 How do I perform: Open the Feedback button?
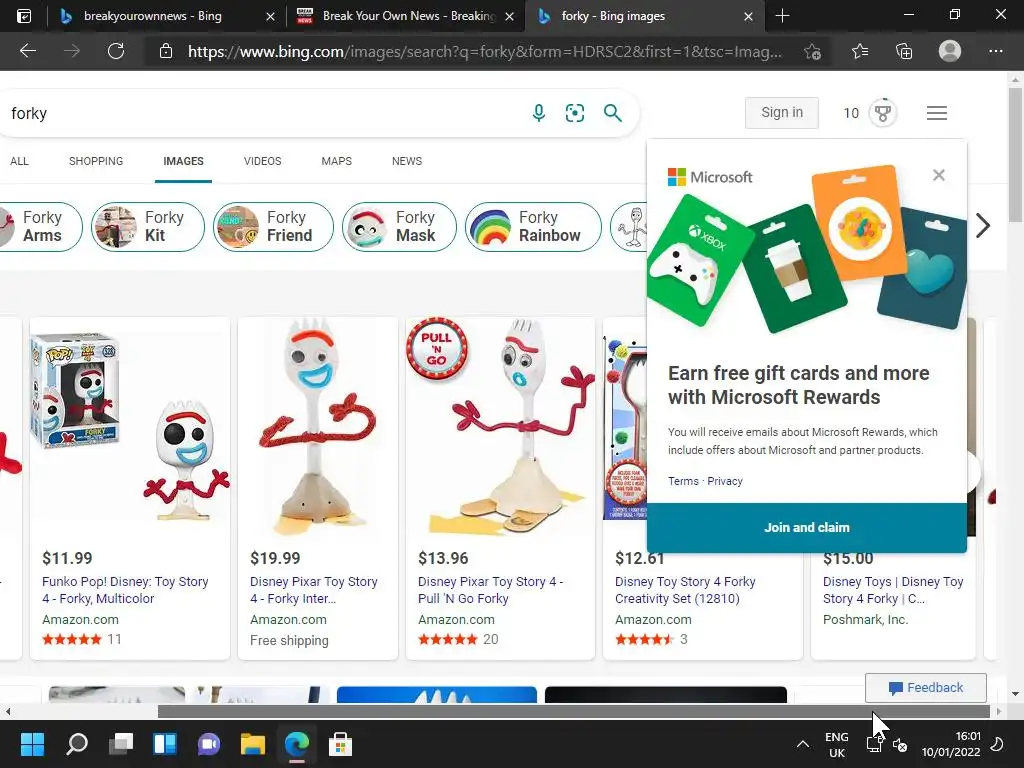(x=925, y=688)
